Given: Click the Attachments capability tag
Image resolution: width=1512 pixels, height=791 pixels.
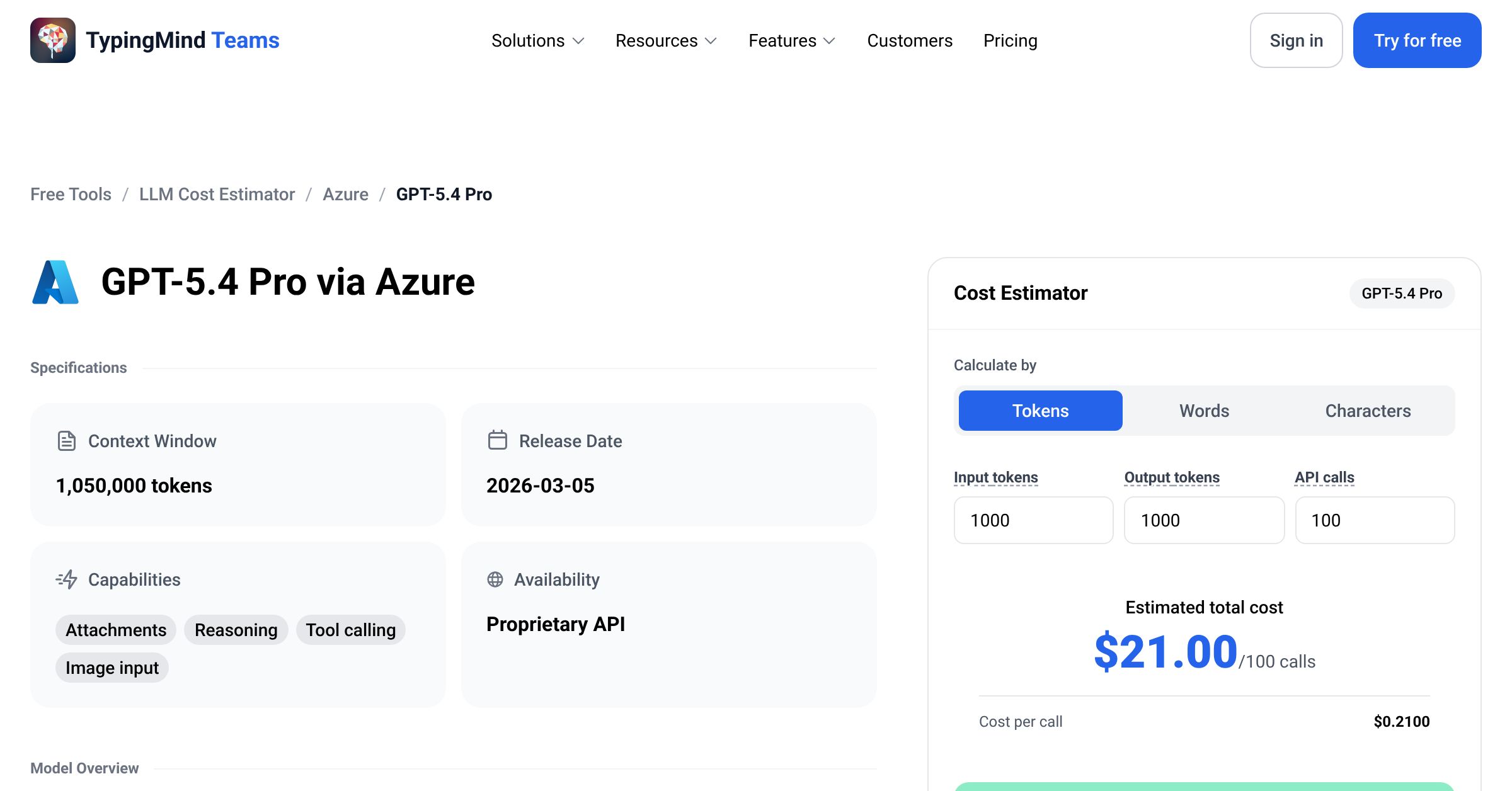Looking at the screenshot, I should [x=116, y=630].
